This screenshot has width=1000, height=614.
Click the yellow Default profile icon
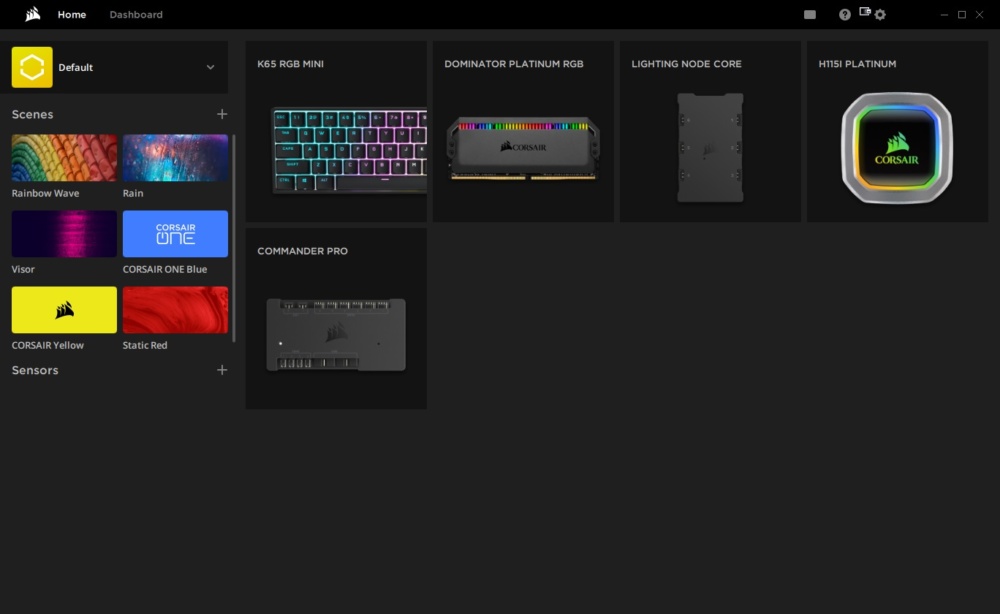(x=32, y=67)
